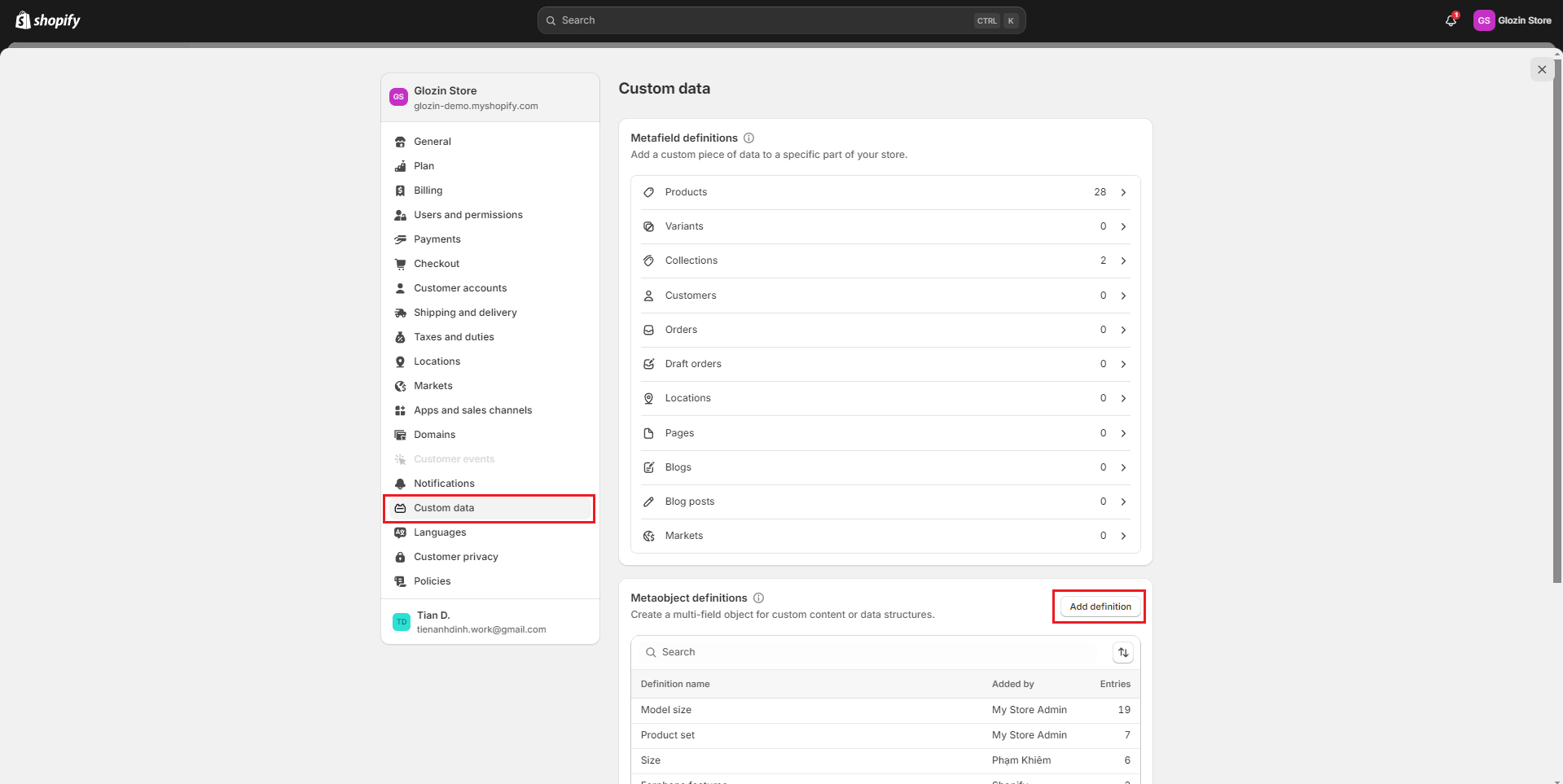The width and height of the screenshot is (1563, 784).
Task: Click the Tian D. user avatar
Action: click(x=402, y=622)
